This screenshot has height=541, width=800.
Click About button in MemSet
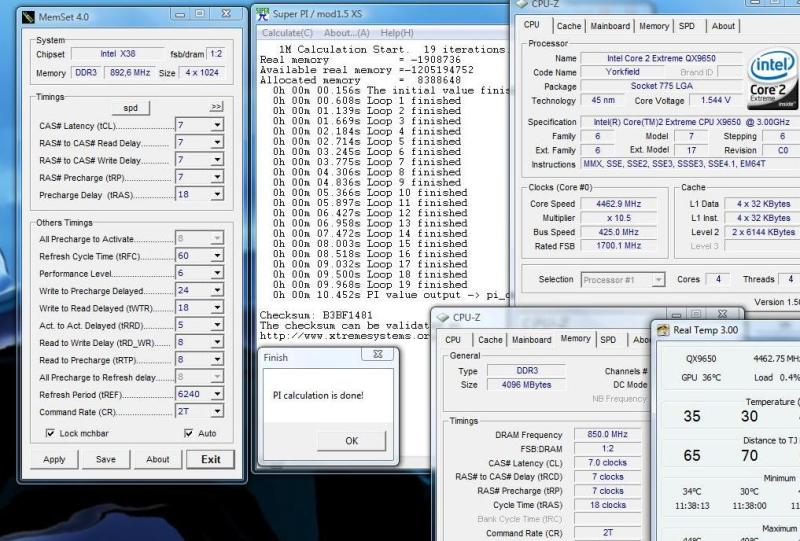click(x=158, y=459)
